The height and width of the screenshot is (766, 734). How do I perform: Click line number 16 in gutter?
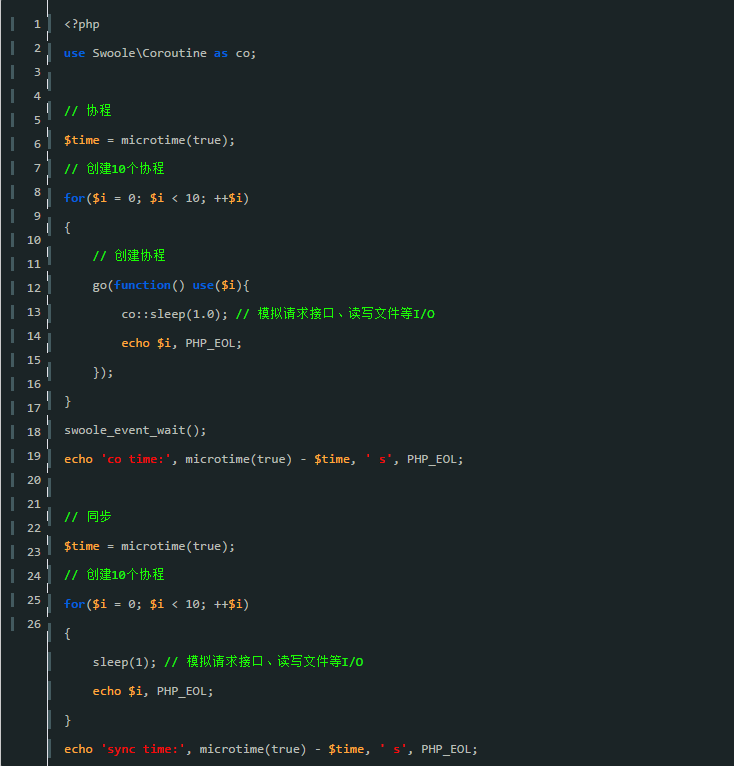pos(34,384)
